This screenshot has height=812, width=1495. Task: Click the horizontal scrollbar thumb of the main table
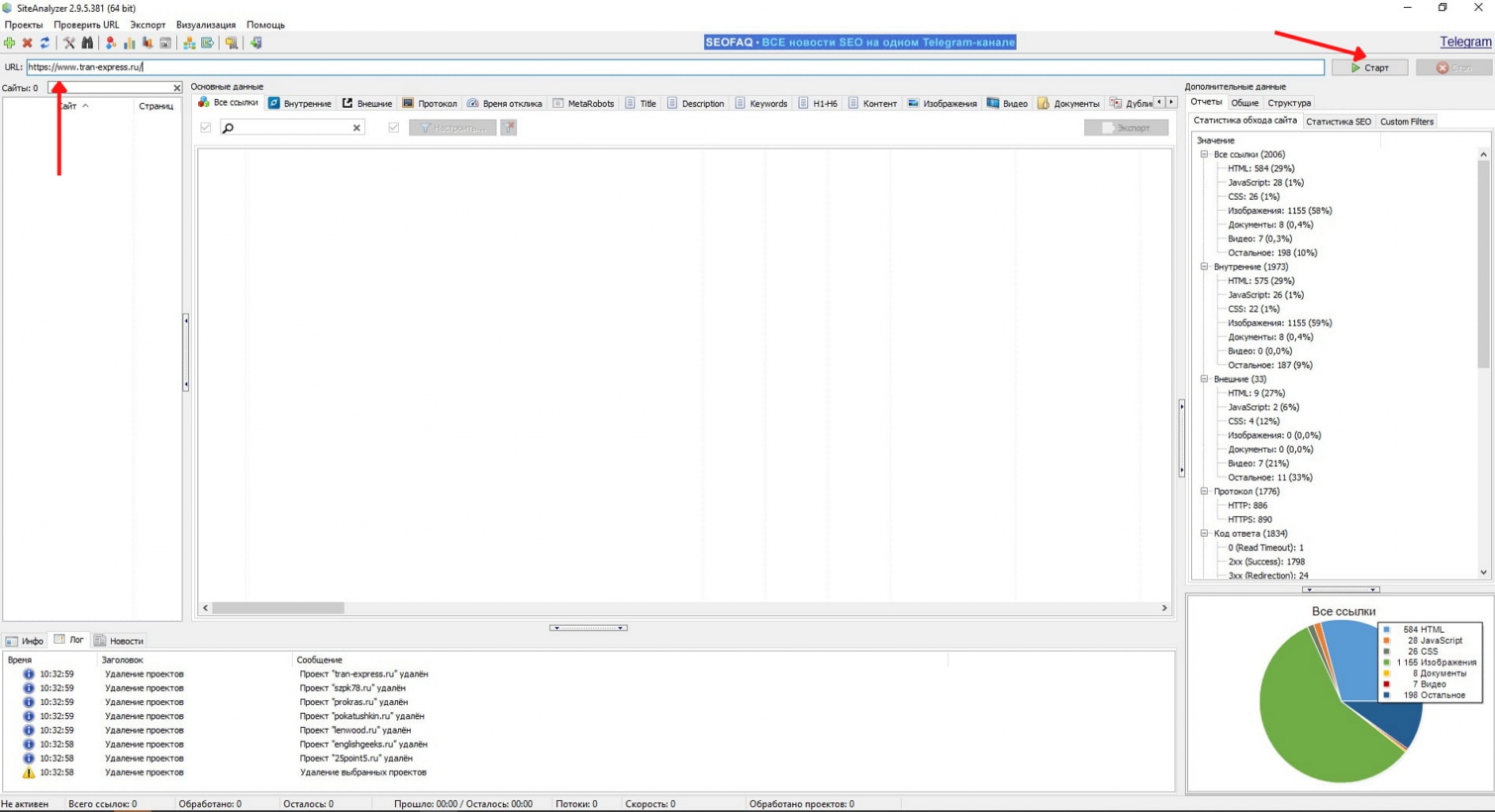pos(278,608)
